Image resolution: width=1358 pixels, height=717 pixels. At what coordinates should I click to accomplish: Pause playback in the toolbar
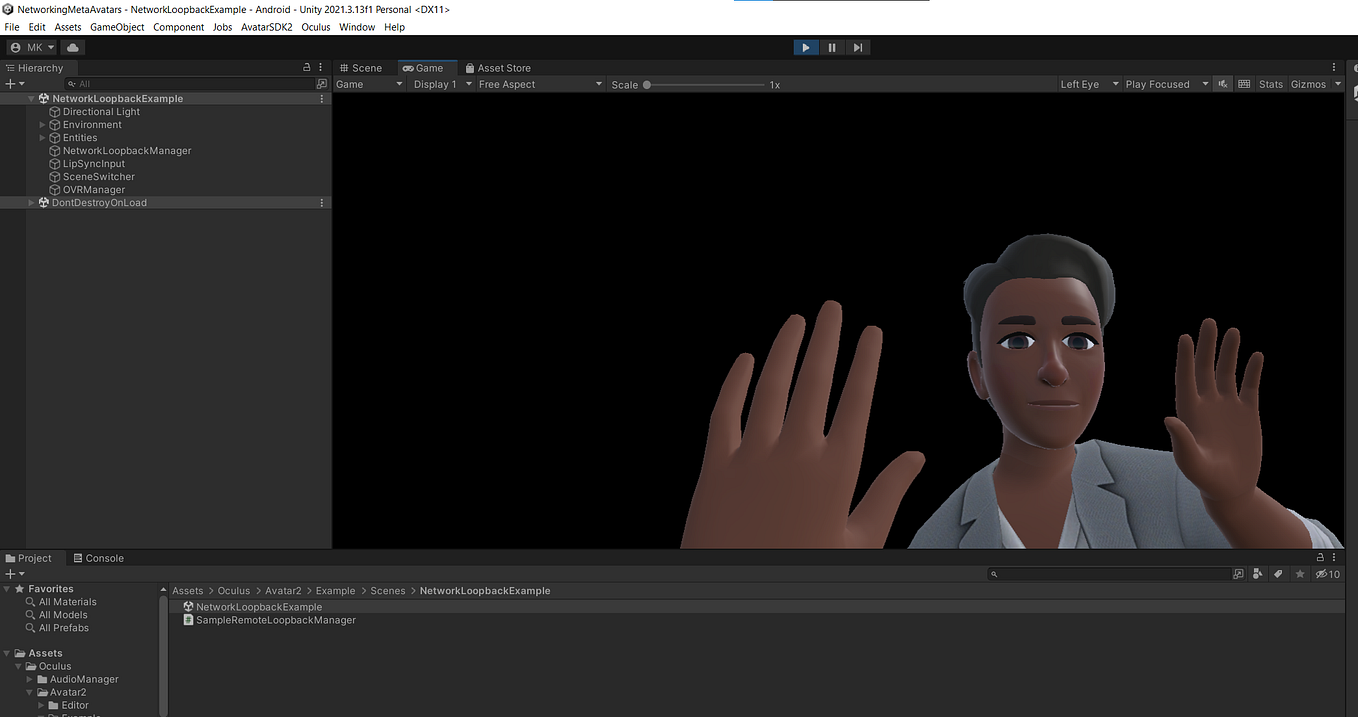tap(832, 47)
